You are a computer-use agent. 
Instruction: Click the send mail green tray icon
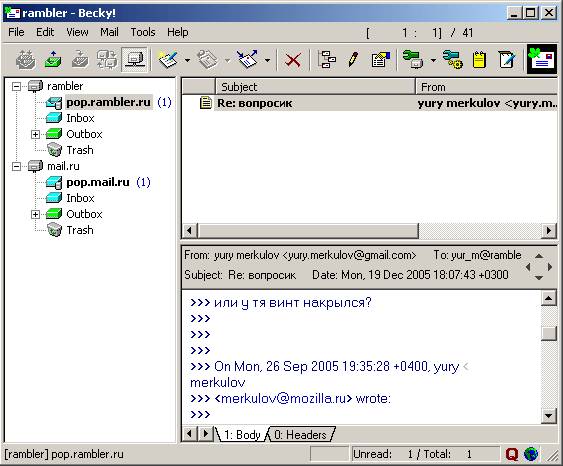click(53, 60)
